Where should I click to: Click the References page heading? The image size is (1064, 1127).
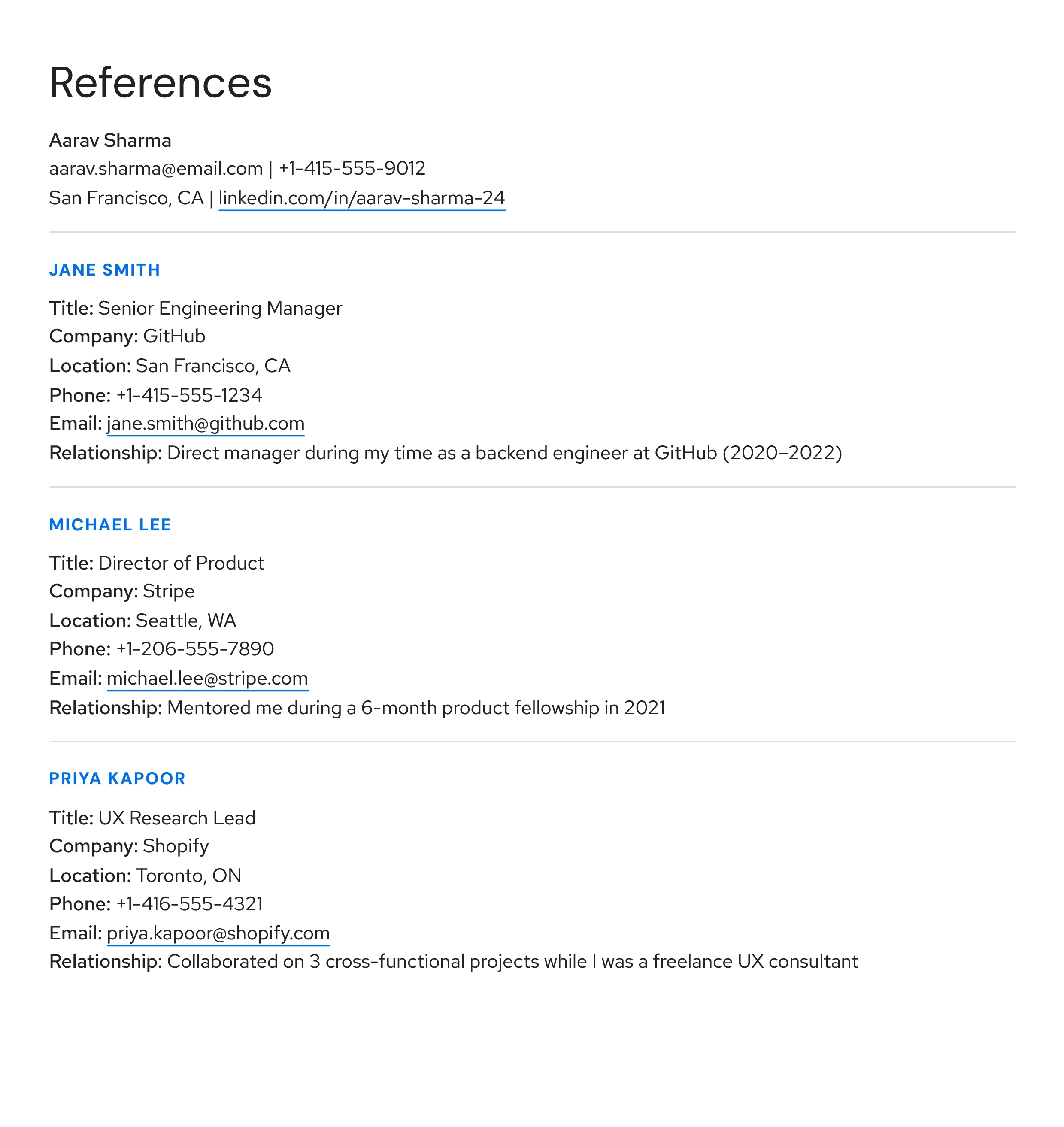pos(161,83)
